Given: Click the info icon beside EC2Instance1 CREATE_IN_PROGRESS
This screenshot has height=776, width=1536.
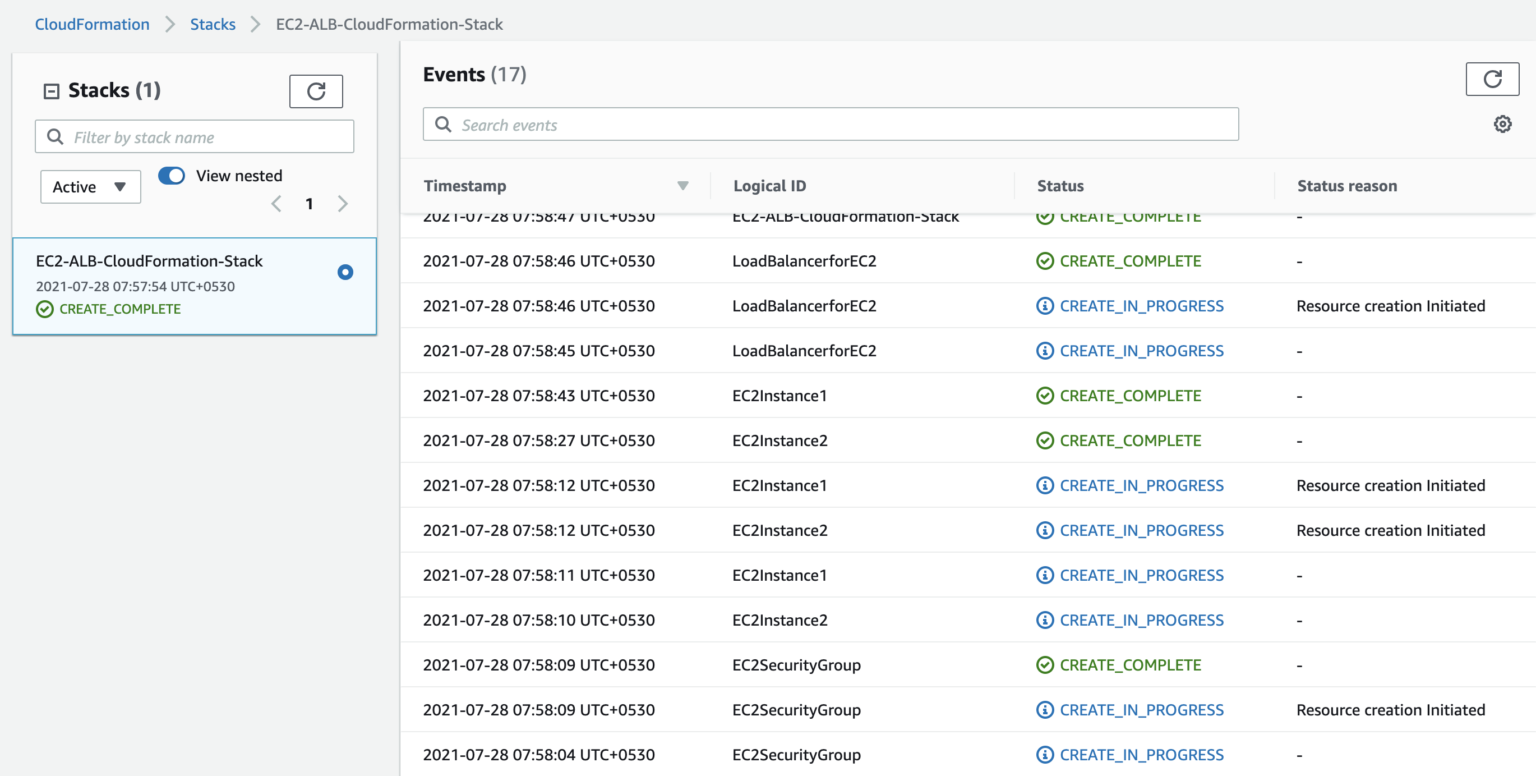Looking at the screenshot, I should pos(1046,485).
